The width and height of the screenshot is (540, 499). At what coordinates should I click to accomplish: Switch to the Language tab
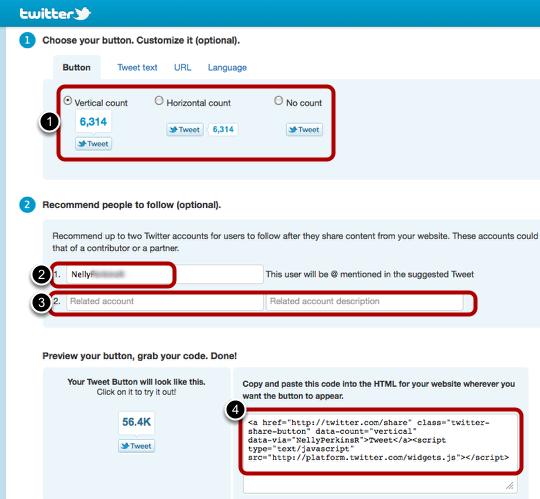pos(227,67)
